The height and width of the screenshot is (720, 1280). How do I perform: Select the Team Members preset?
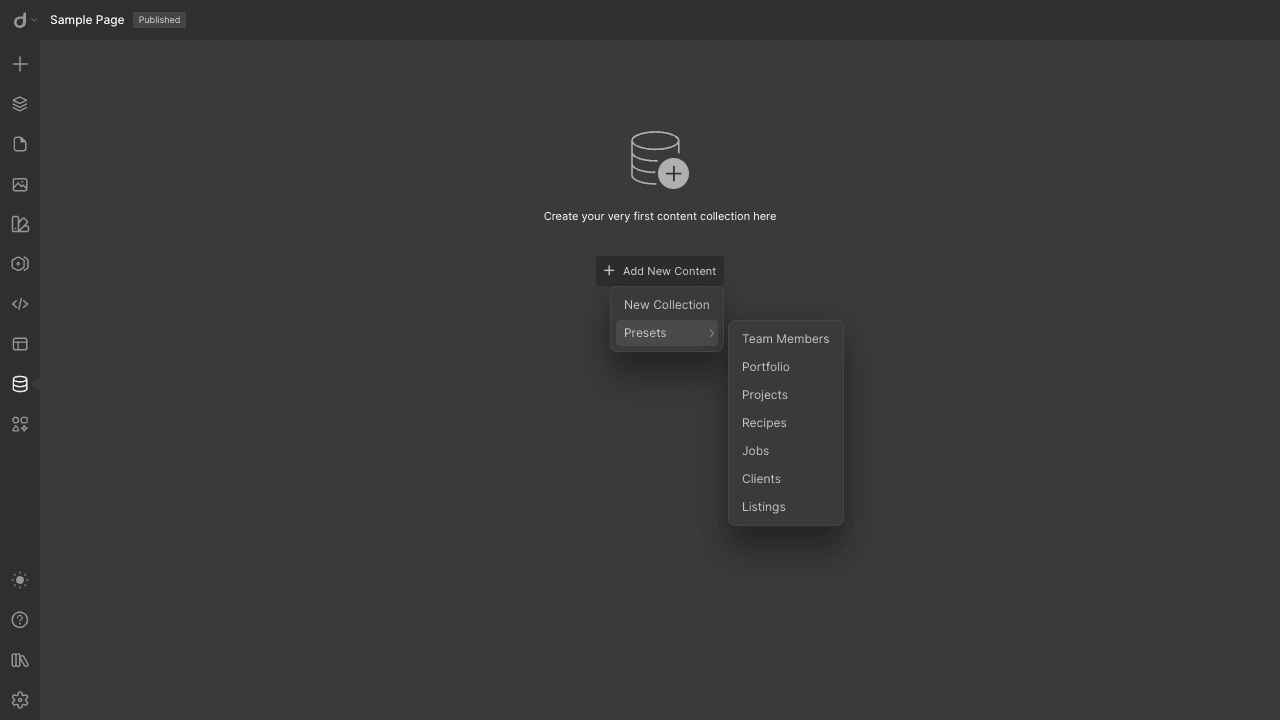click(x=786, y=339)
